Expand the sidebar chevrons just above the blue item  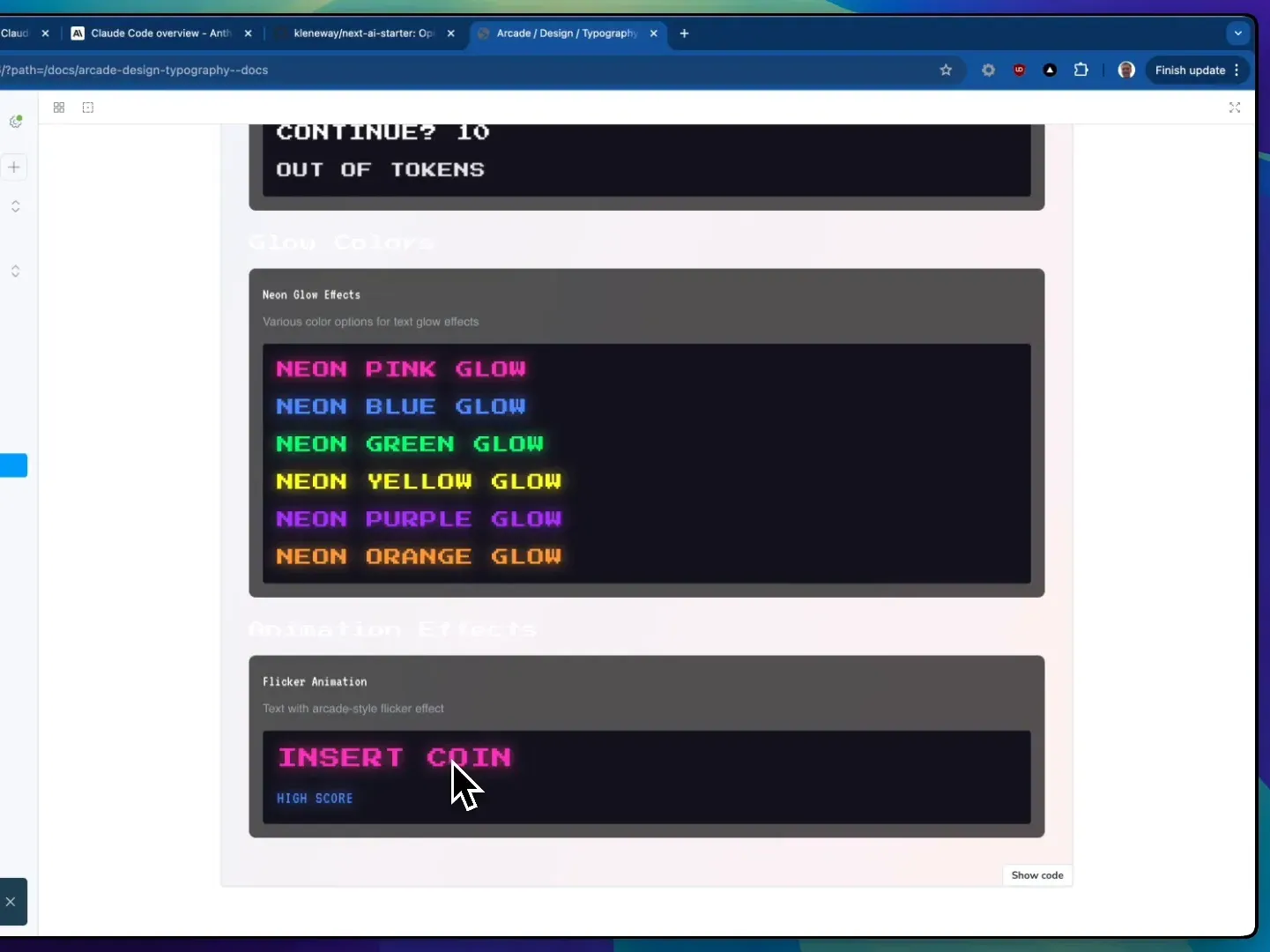(x=15, y=271)
